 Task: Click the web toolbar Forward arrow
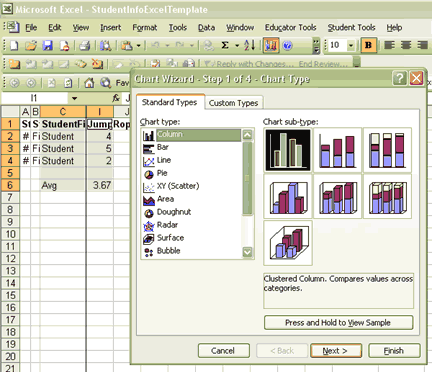click(31, 83)
